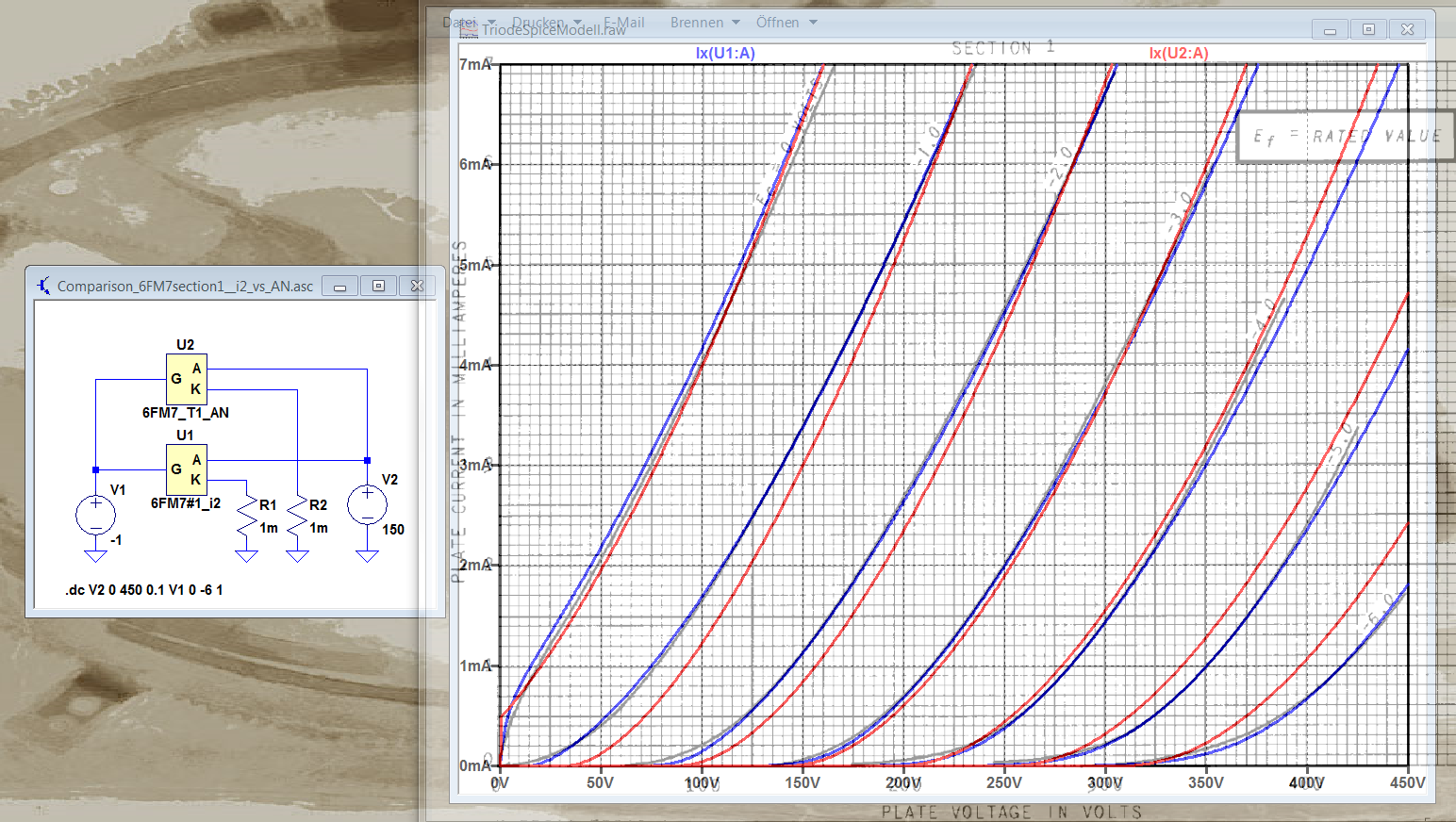
Task: Click the ground symbol under V2
Action: [x=367, y=556]
